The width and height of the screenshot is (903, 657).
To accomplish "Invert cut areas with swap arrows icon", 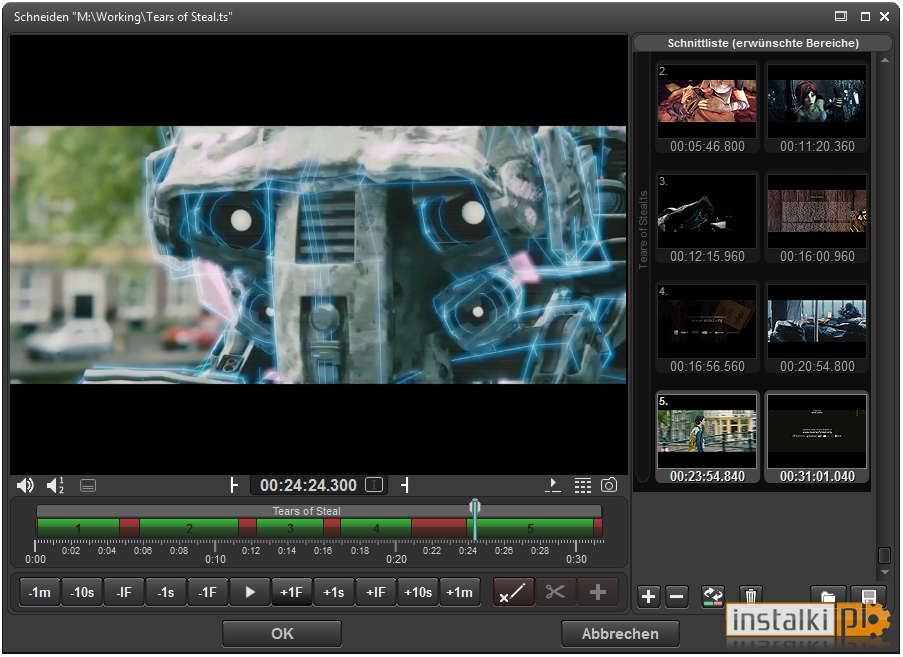I will (712, 597).
